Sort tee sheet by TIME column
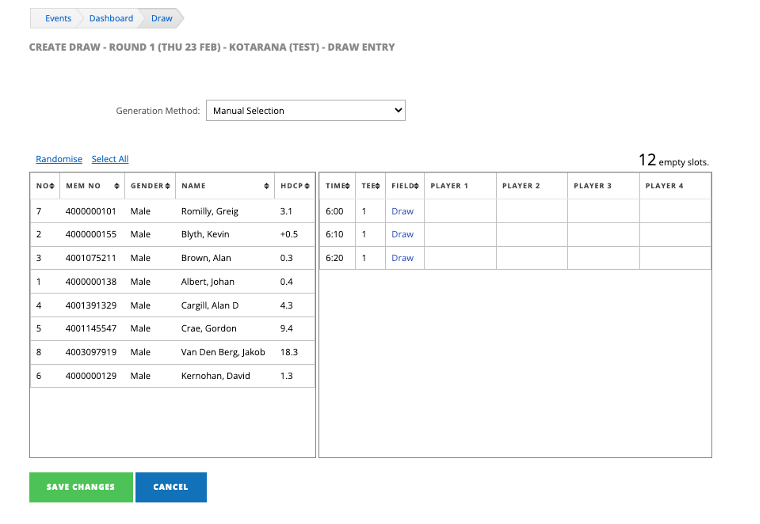Viewport: 760px width, 524px height. pyautogui.click(x=337, y=186)
